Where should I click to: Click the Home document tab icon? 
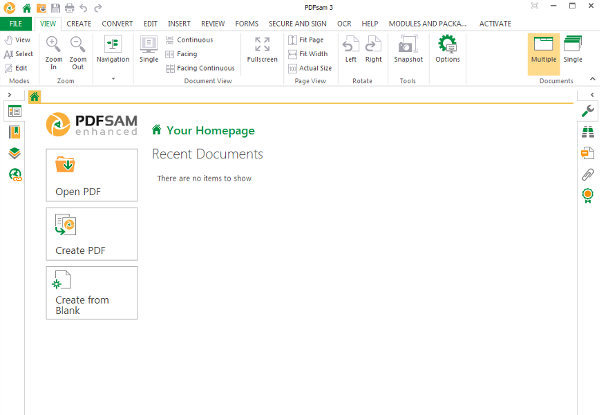click(34, 97)
